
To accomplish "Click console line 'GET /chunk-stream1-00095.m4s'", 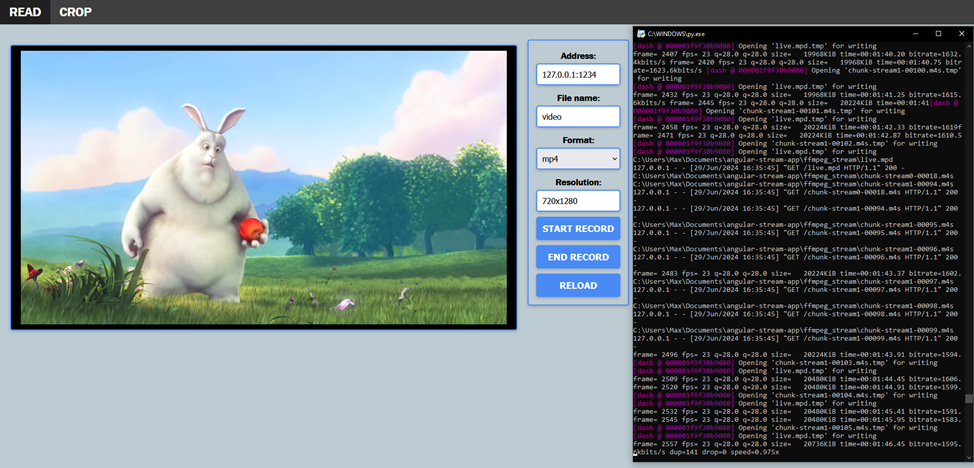I will click(x=798, y=232).
